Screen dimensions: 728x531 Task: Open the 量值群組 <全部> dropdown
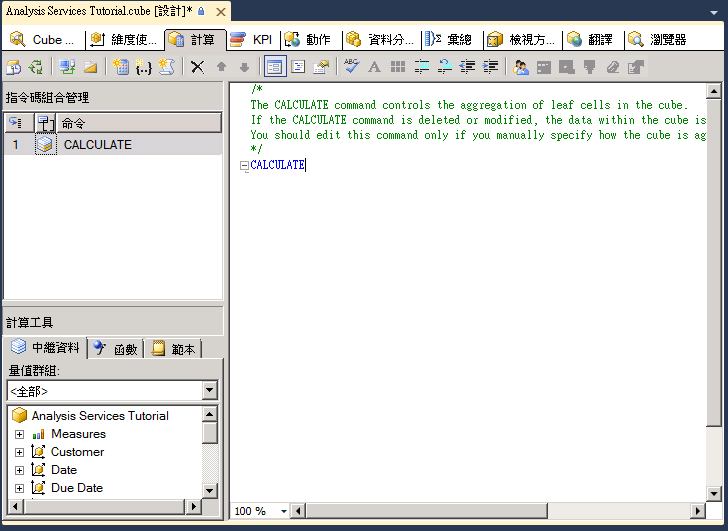click(x=209, y=391)
